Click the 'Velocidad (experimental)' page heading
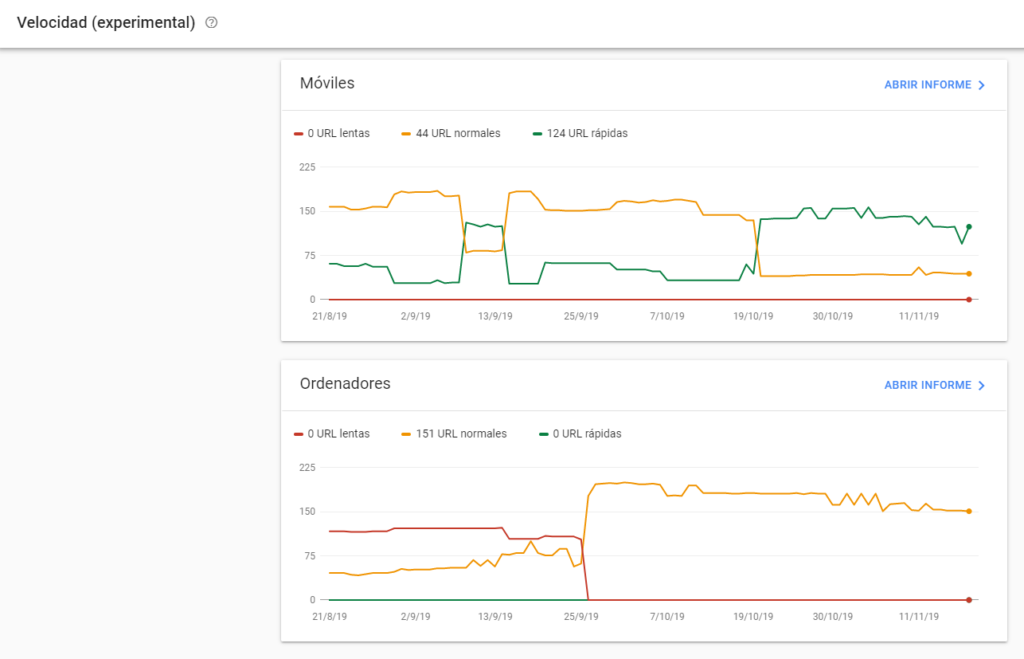1024x659 pixels. 106,22
